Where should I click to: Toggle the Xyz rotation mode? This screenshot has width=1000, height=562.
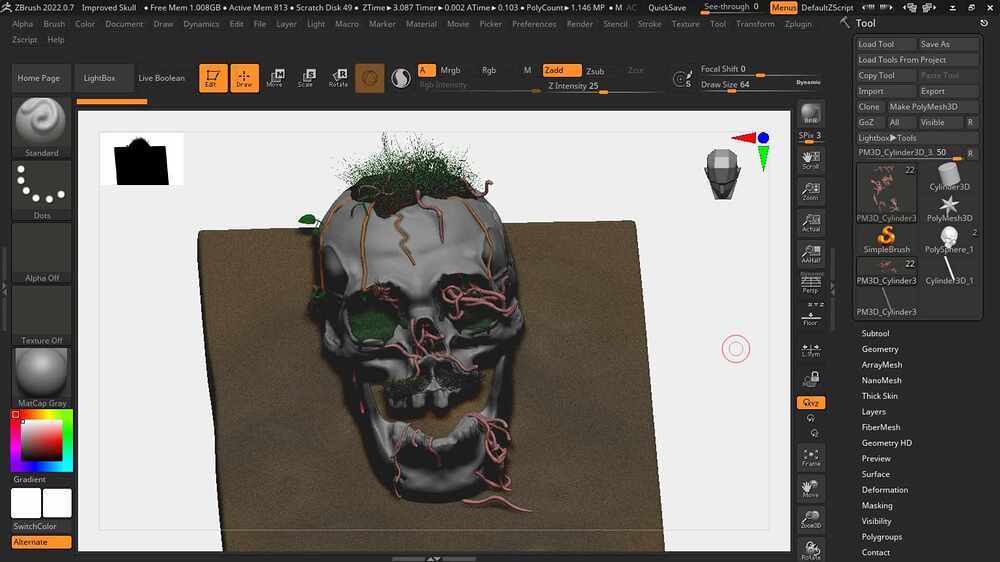[811, 403]
